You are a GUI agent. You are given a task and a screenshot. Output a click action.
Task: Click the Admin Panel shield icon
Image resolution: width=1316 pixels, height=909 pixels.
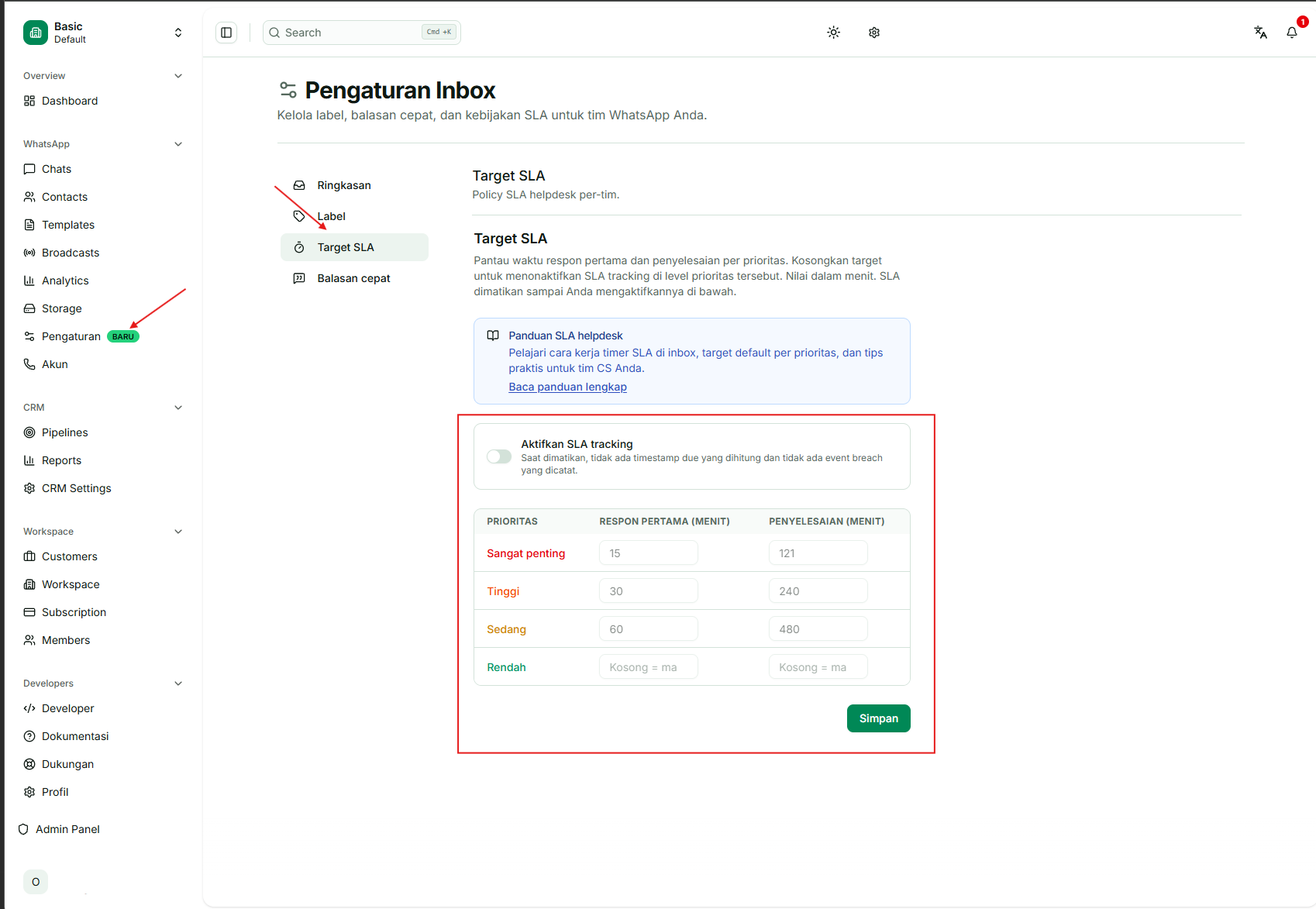click(x=23, y=829)
